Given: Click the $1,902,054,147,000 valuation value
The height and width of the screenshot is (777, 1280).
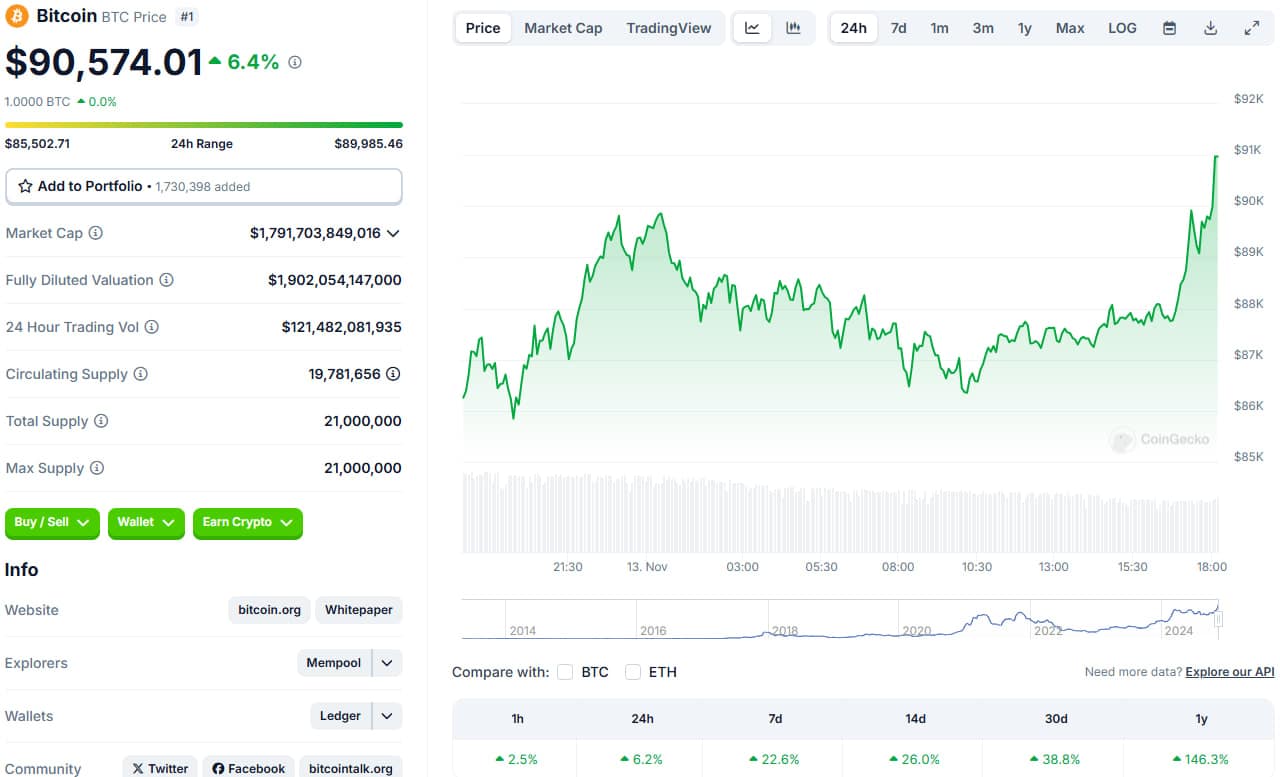Looking at the screenshot, I should 335,280.
